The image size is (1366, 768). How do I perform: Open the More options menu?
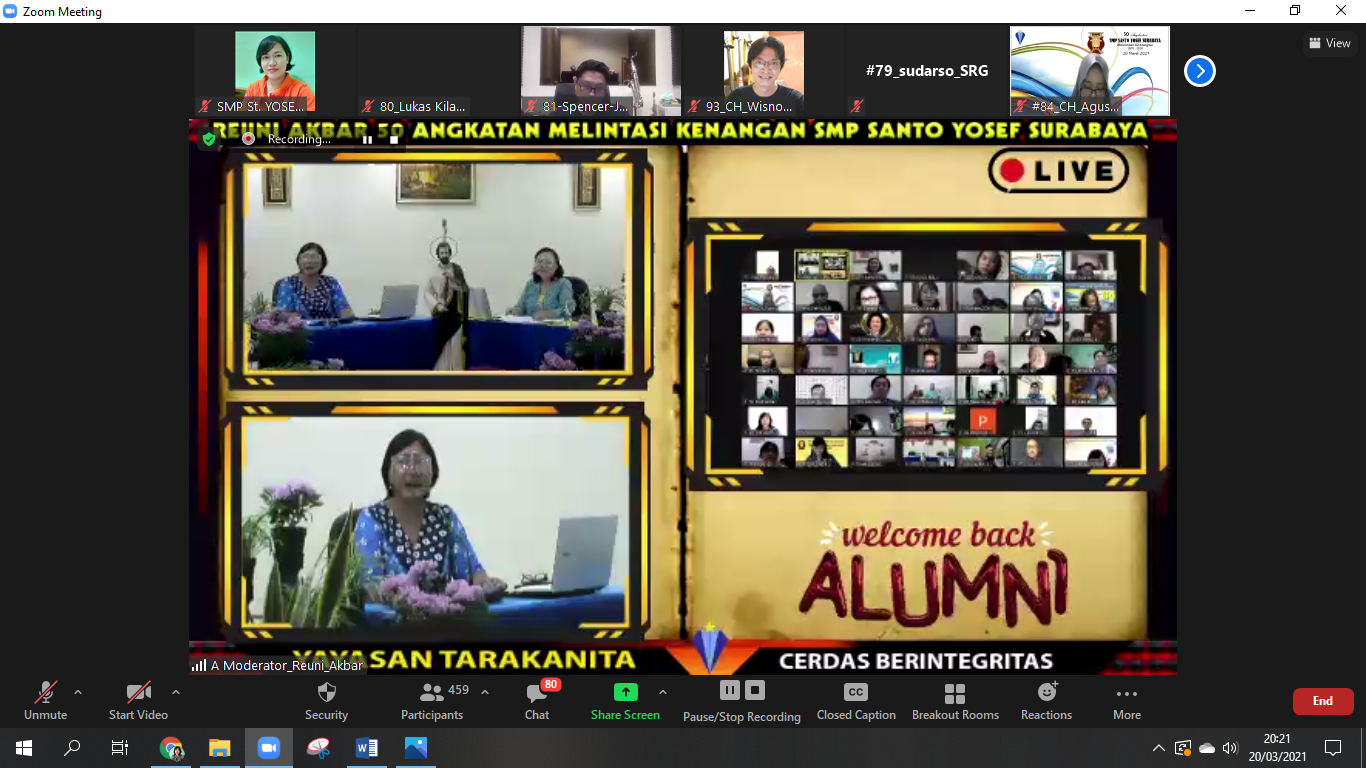(x=1127, y=701)
